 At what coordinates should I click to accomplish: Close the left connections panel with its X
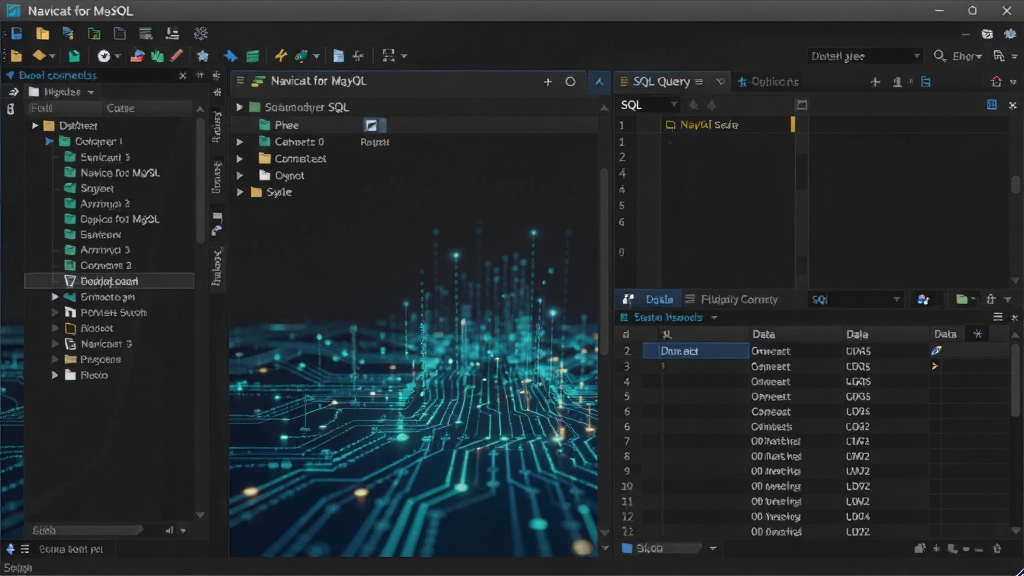click(x=183, y=76)
